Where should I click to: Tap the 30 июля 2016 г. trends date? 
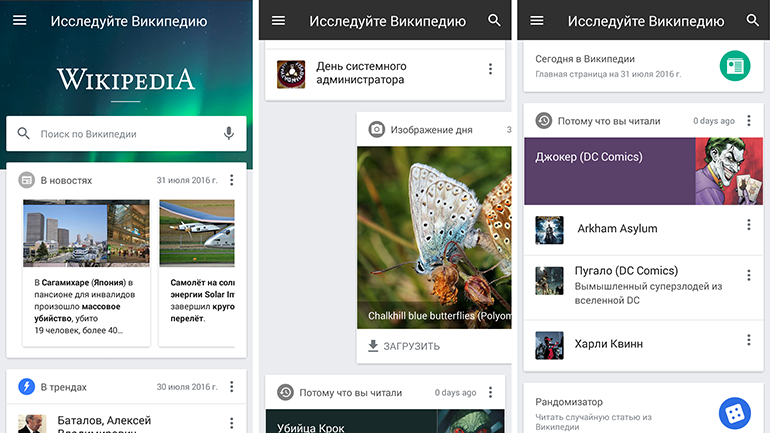pos(187,387)
